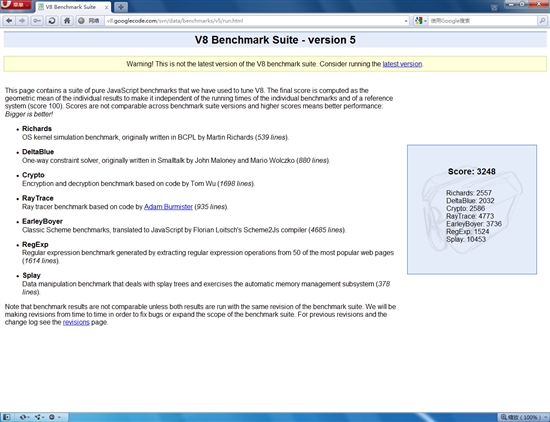Click the search magnifier button
Image resolution: width=550 pixels, height=422 pixels.
(542, 21)
